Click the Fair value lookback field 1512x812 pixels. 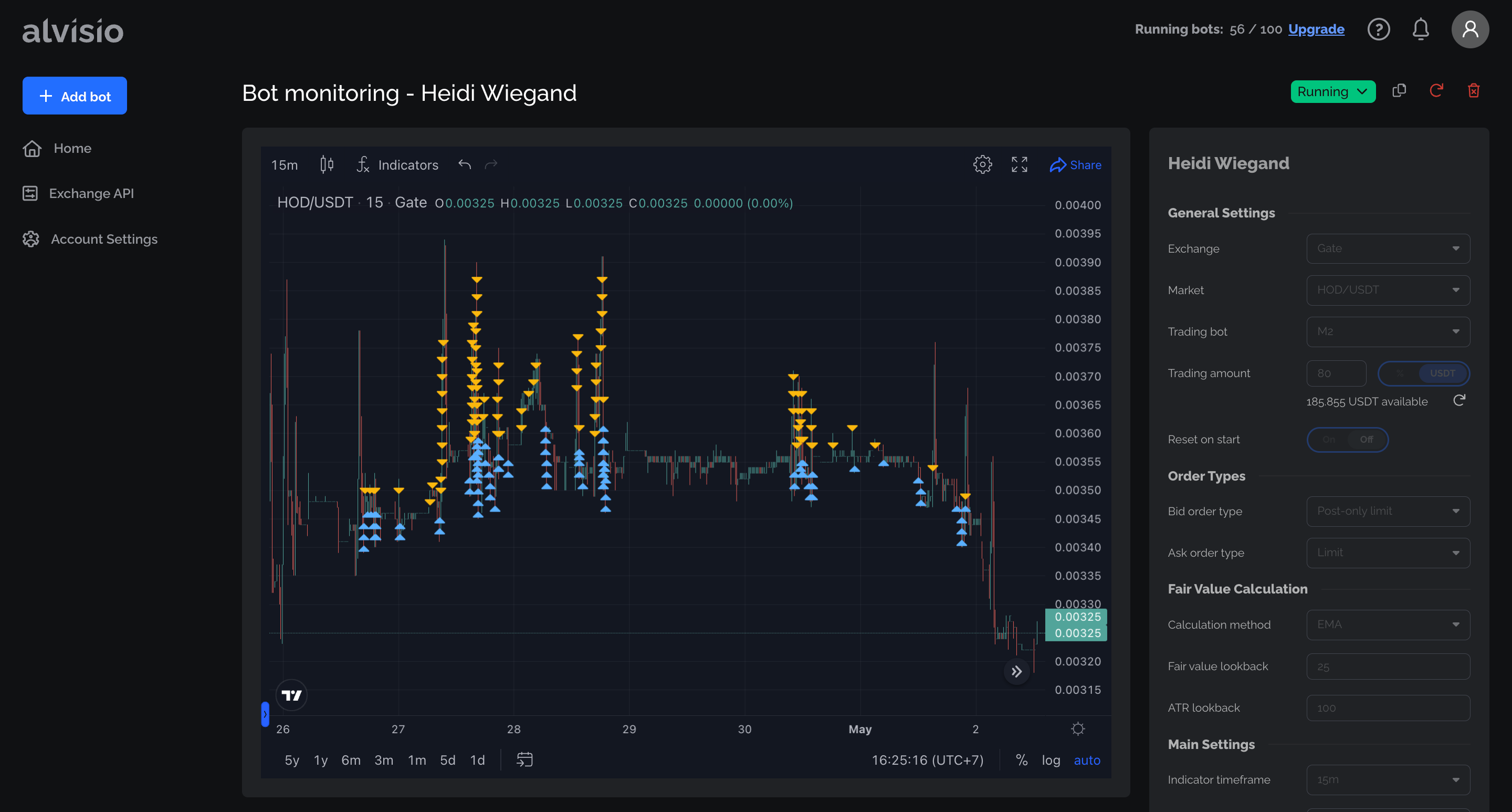pyautogui.click(x=1388, y=667)
